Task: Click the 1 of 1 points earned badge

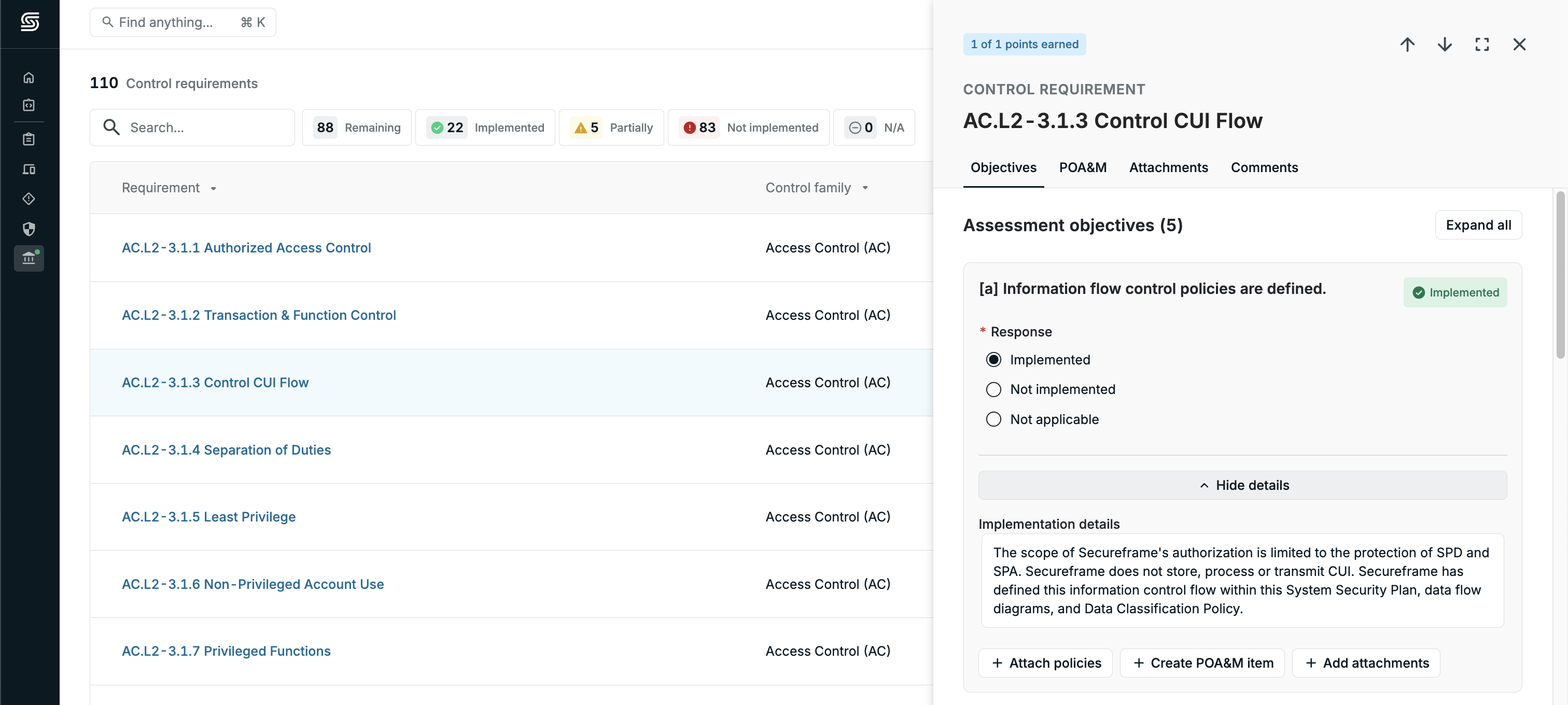Action: (x=1024, y=45)
